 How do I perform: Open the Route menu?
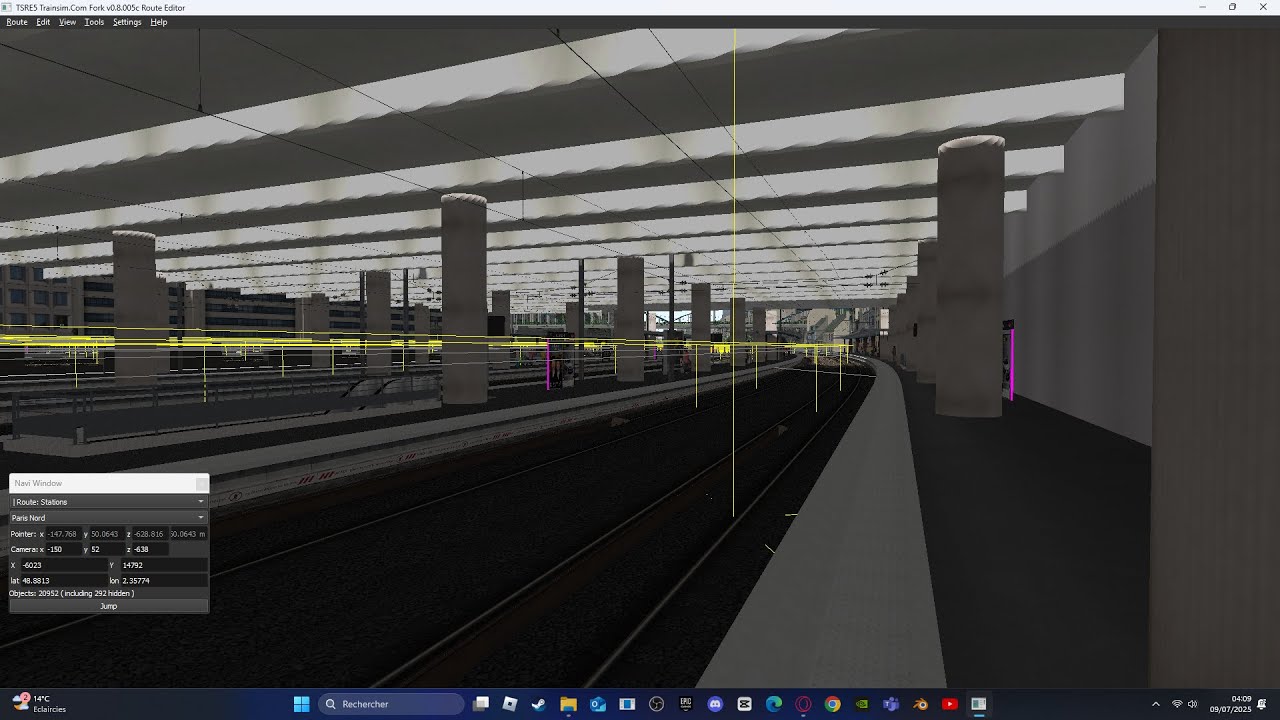tap(17, 22)
